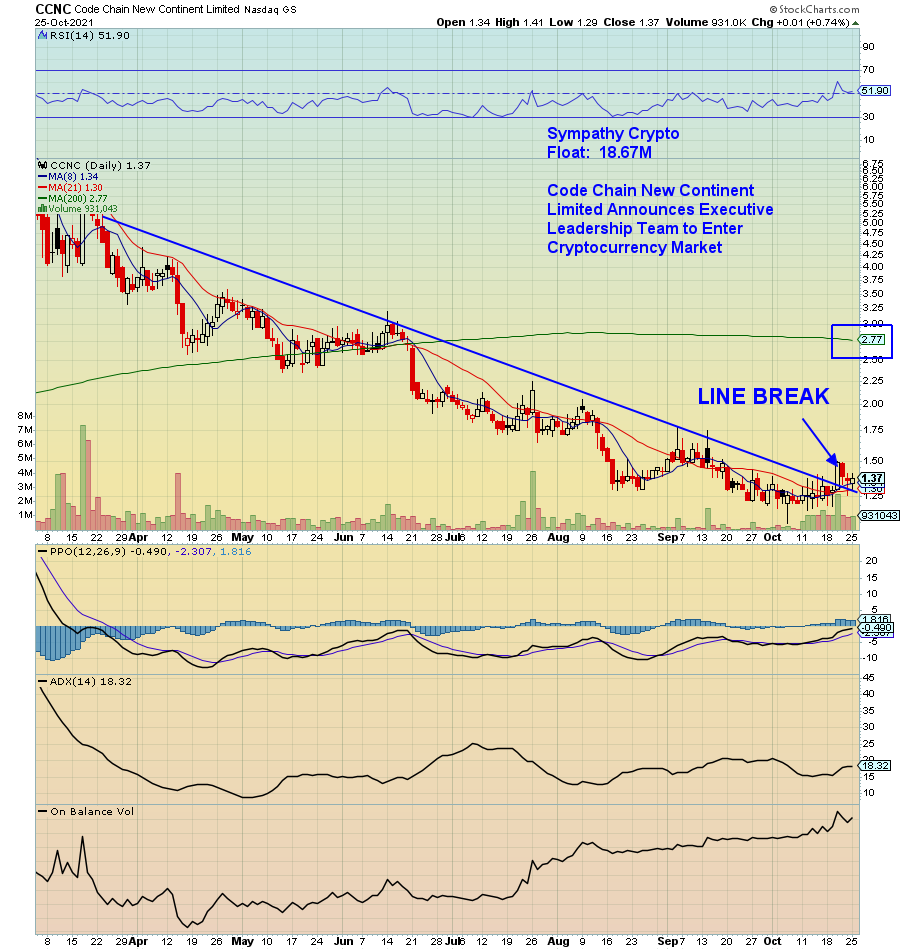Click 'Aug' on the price panel date axis
The width and height of the screenshot is (900, 950).
point(558,537)
